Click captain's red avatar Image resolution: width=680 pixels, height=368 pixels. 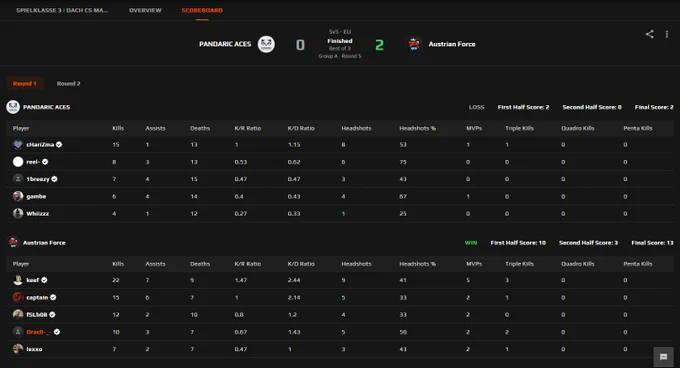tap(18, 297)
